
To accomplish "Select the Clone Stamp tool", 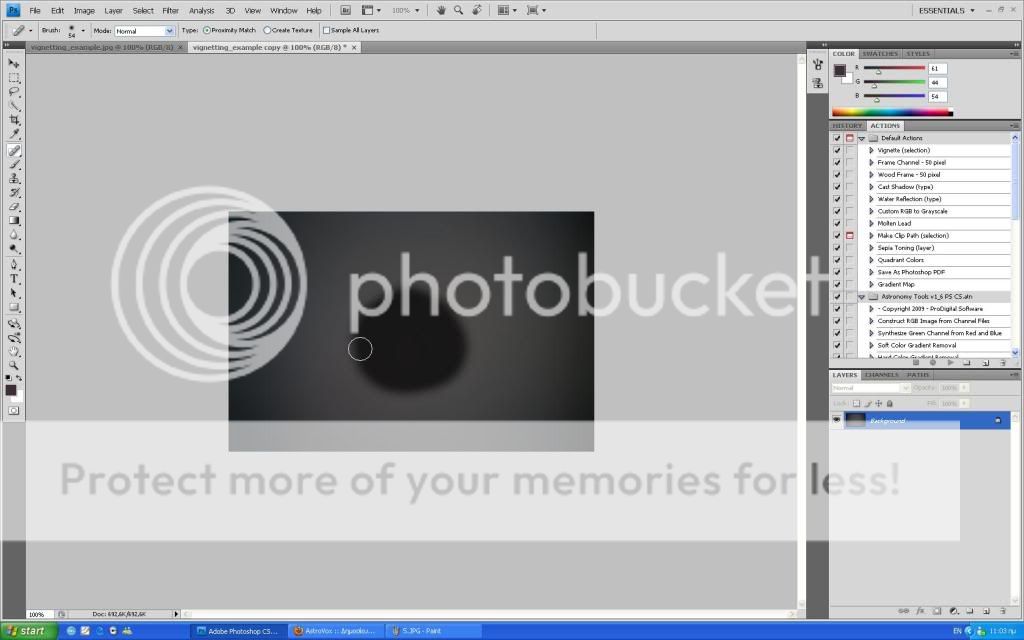I will coord(14,178).
